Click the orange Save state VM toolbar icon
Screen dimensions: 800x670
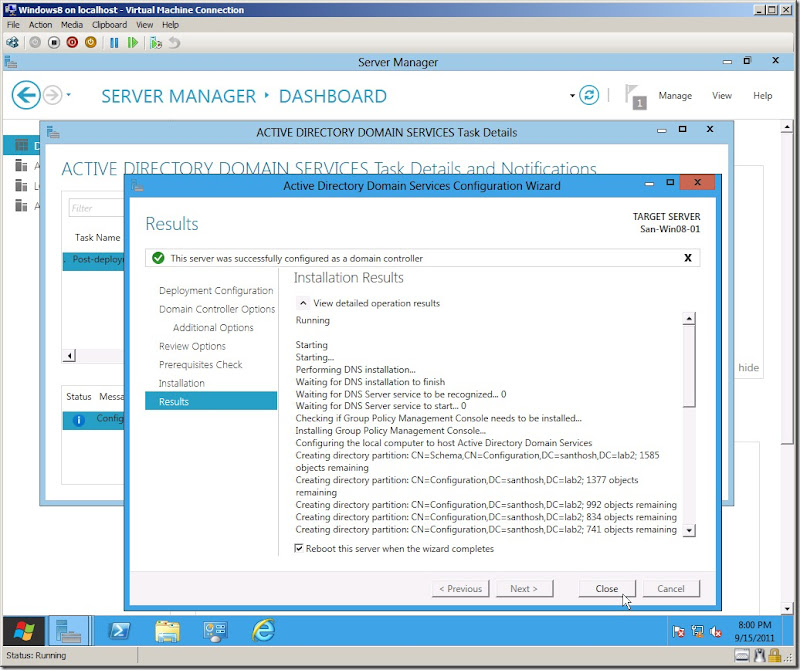[x=90, y=42]
